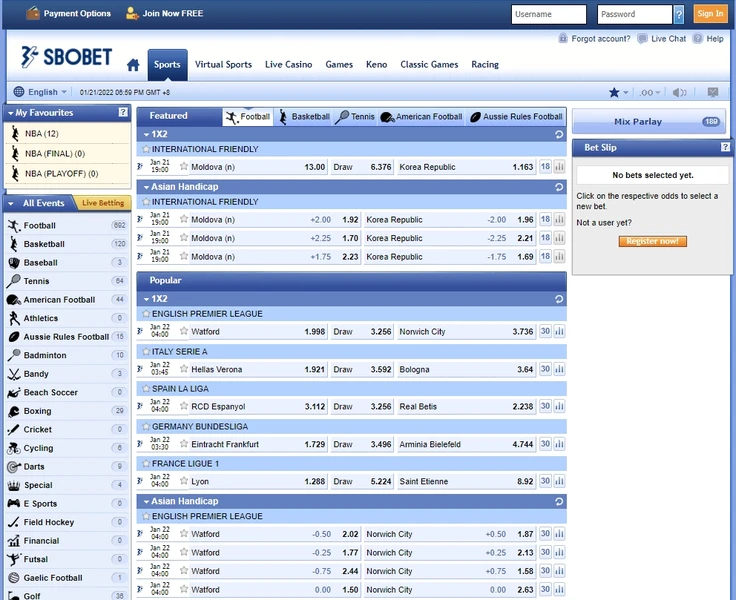Open the favourites star menu
Image resolution: width=736 pixels, height=600 pixels.
[x=618, y=92]
